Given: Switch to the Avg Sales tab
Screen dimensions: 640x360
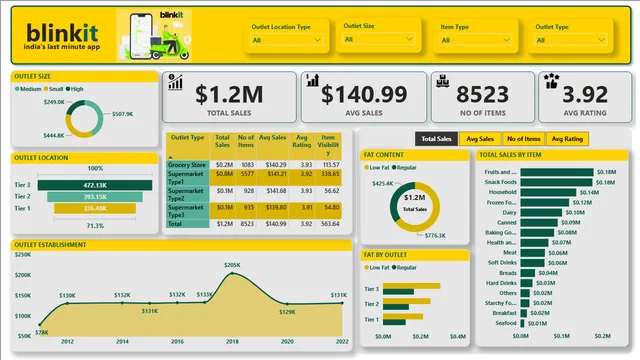Looking at the screenshot, I should pos(480,139).
